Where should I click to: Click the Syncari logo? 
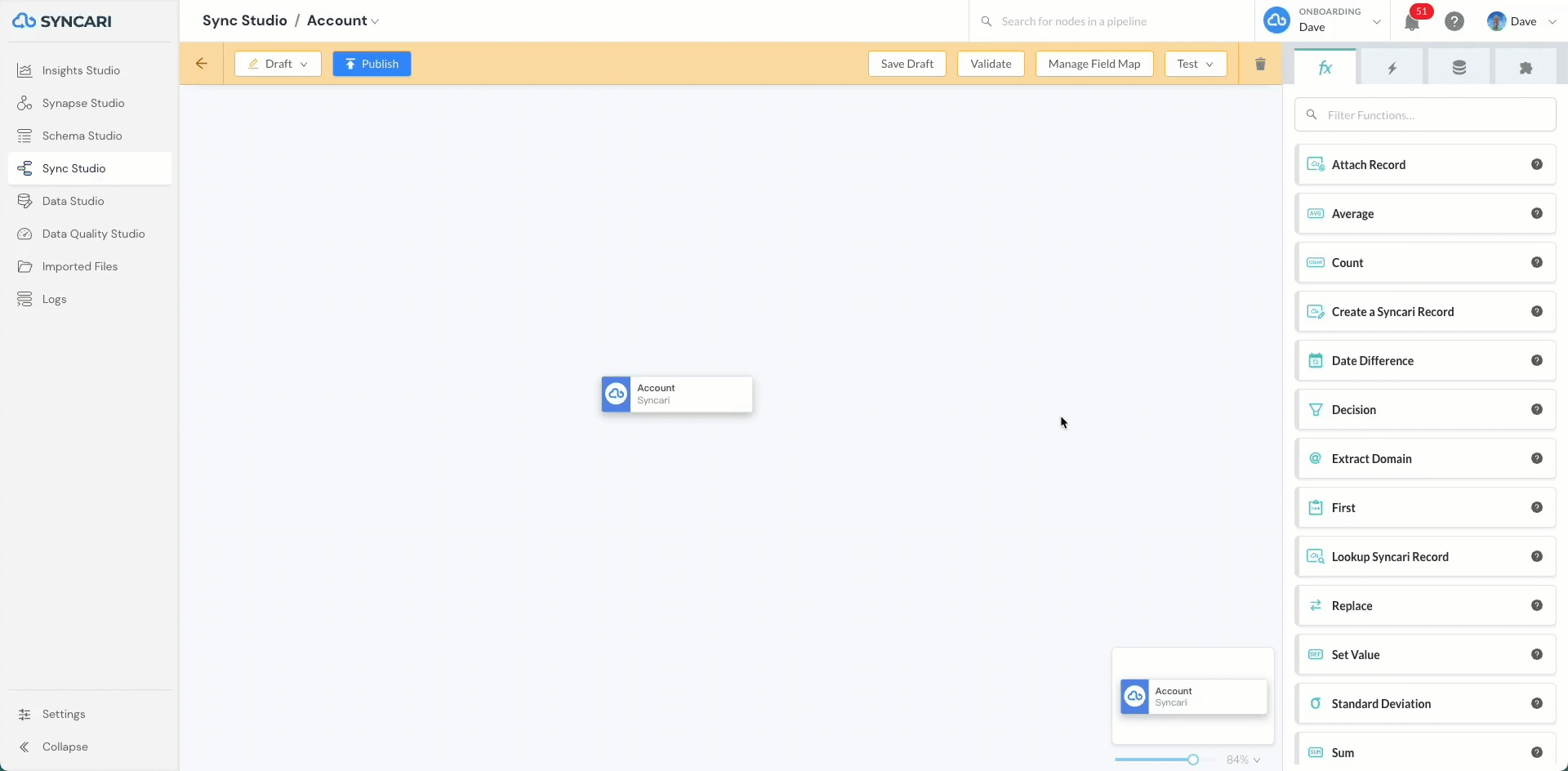[62, 21]
